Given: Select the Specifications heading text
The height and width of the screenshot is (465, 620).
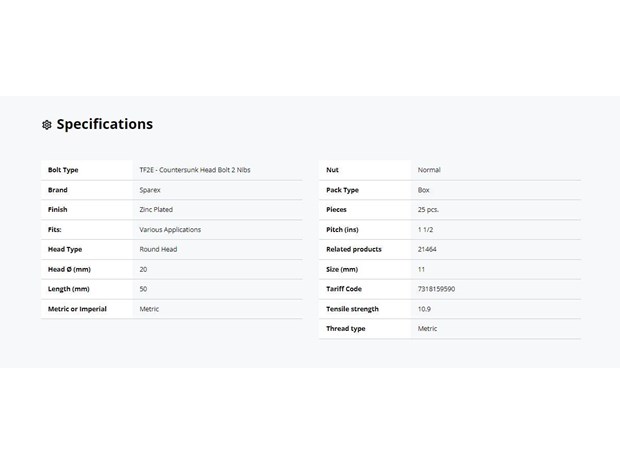Looking at the screenshot, I should tap(105, 124).
